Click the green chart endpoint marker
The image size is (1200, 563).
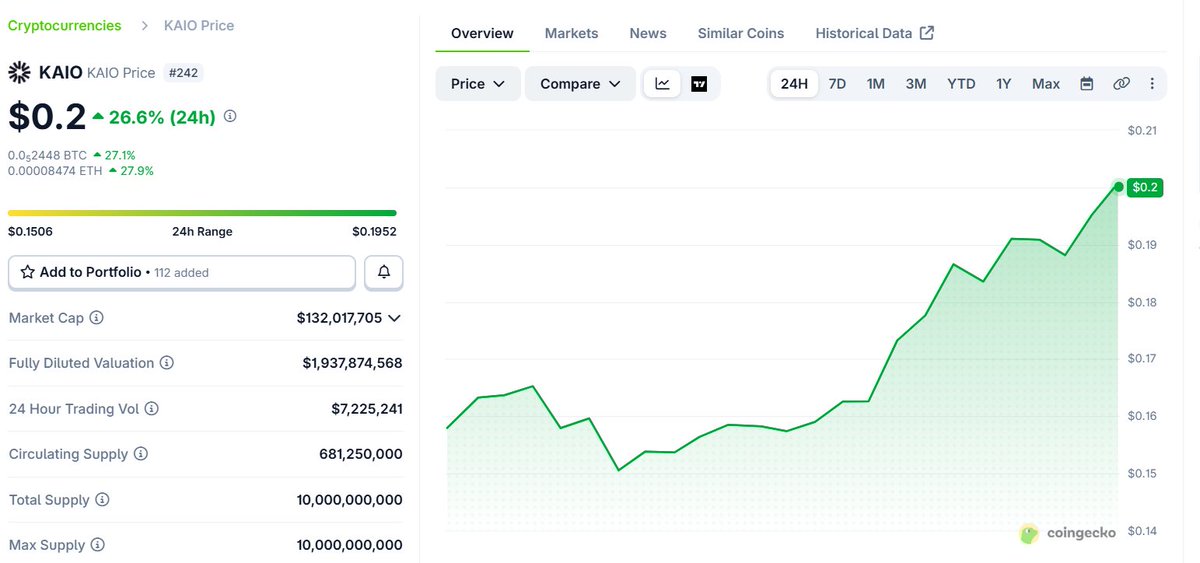pyautogui.click(x=1118, y=187)
